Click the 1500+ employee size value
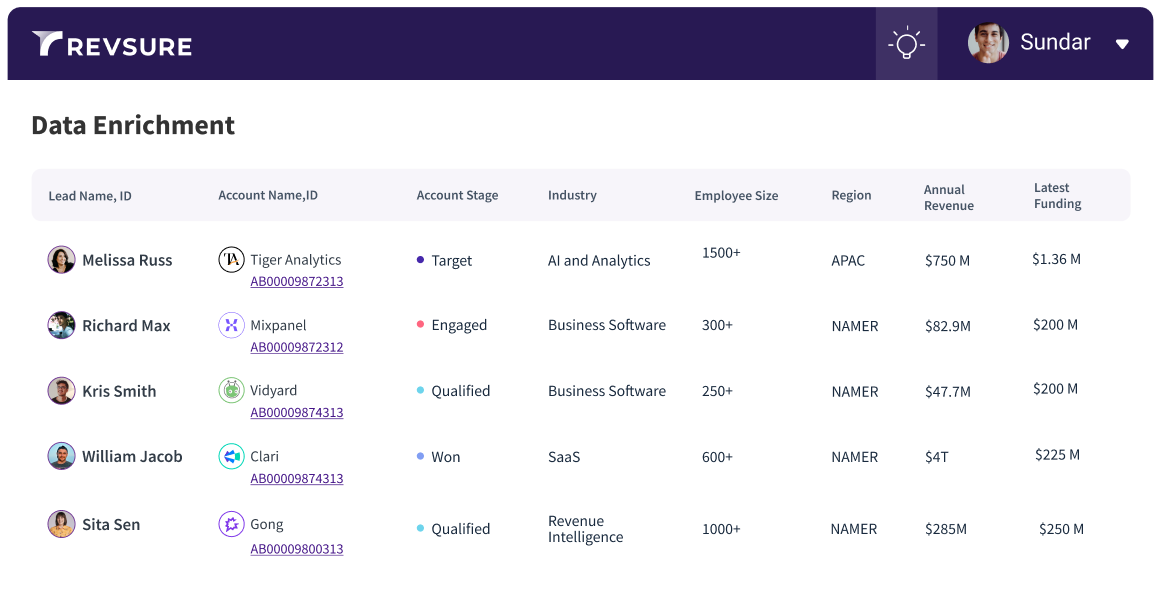Screen dimensions: 1159x591 [721, 253]
